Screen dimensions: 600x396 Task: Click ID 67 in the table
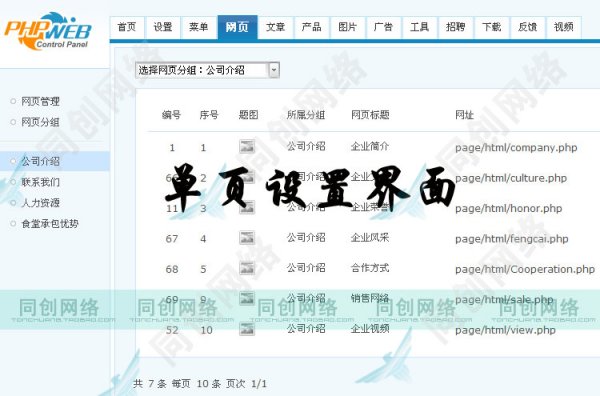click(172, 239)
